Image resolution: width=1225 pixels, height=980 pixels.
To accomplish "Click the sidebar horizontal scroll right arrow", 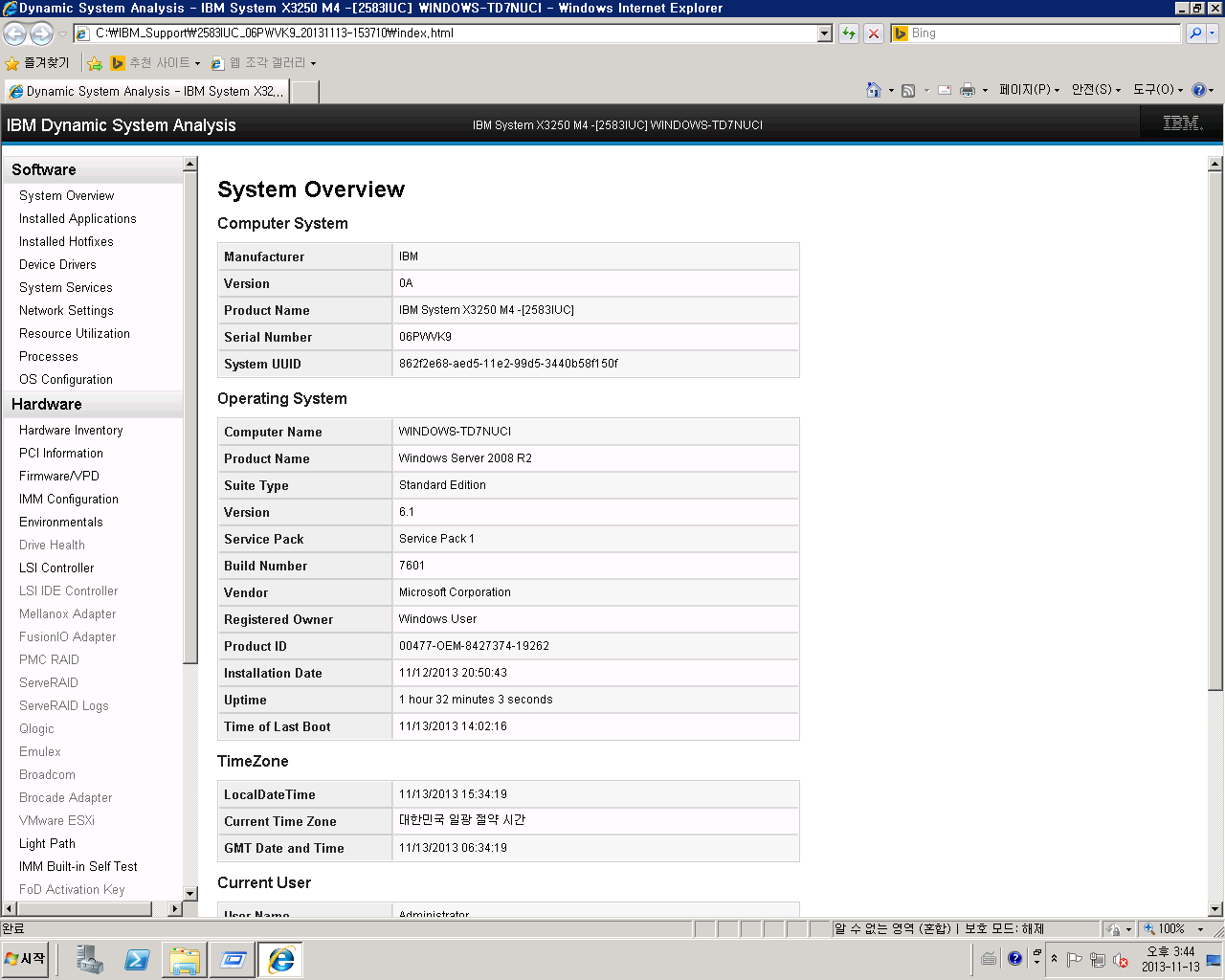I will pos(174,908).
